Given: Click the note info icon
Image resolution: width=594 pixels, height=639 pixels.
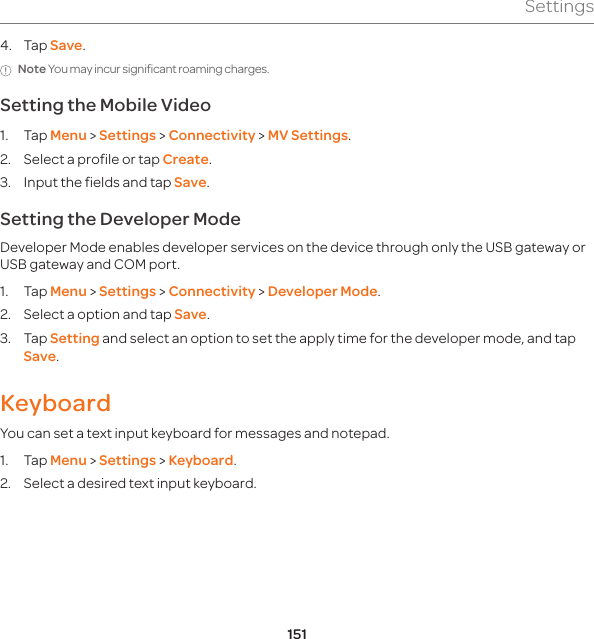Looking at the screenshot, I should 6,71.
